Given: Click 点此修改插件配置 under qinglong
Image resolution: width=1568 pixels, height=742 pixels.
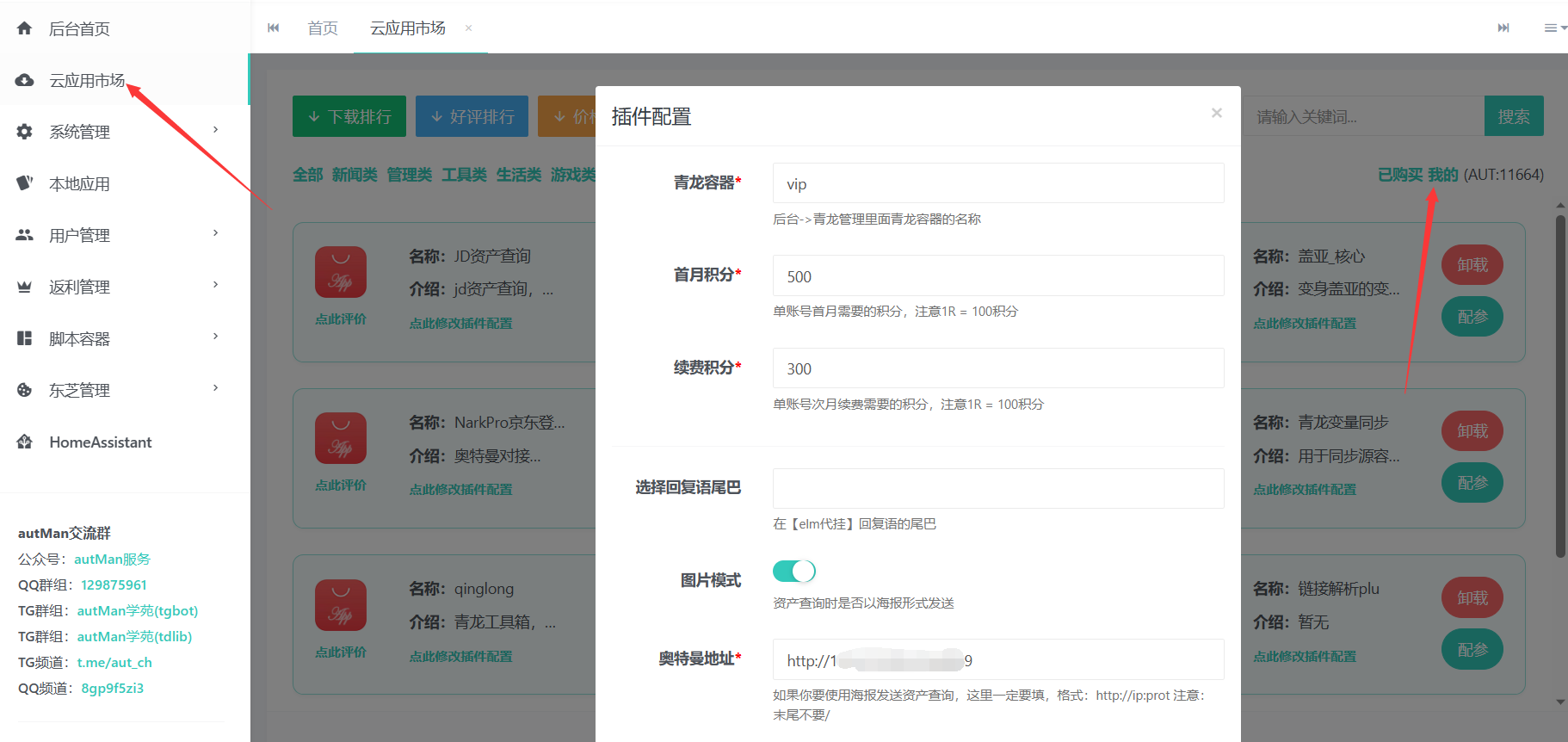Looking at the screenshot, I should click(460, 657).
